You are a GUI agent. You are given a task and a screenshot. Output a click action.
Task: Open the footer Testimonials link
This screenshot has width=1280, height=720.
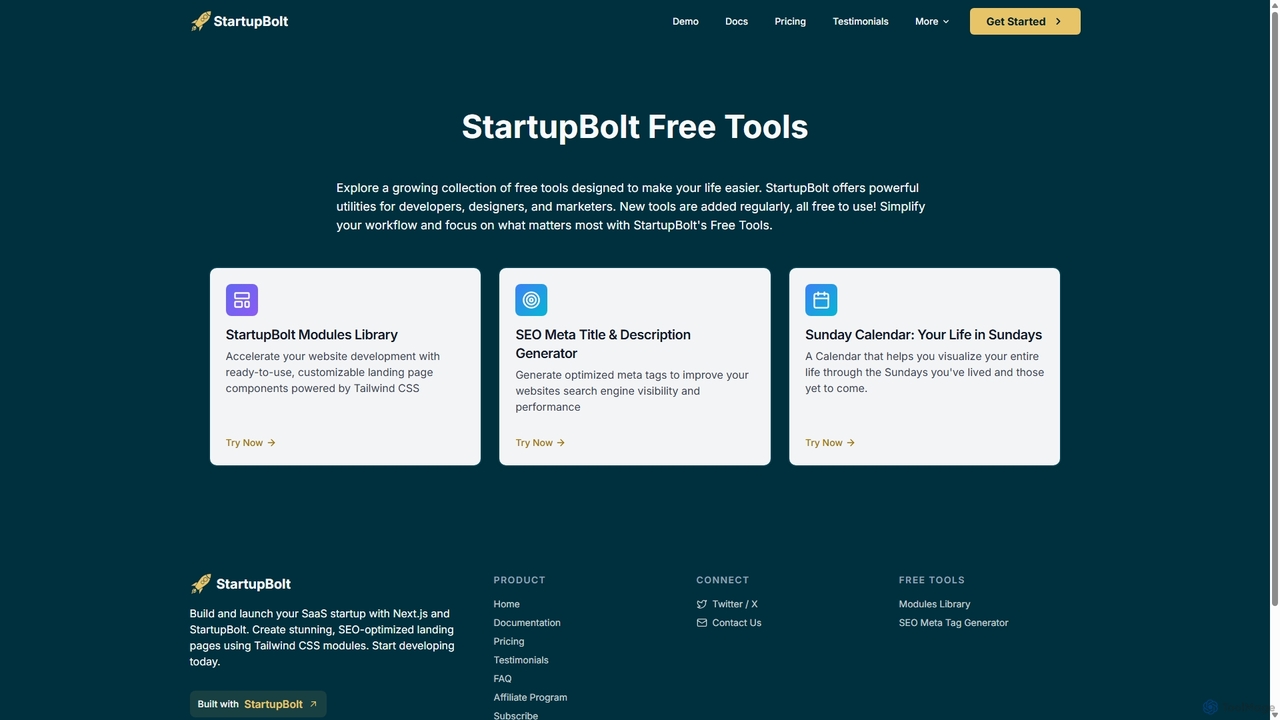[x=521, y=660]
